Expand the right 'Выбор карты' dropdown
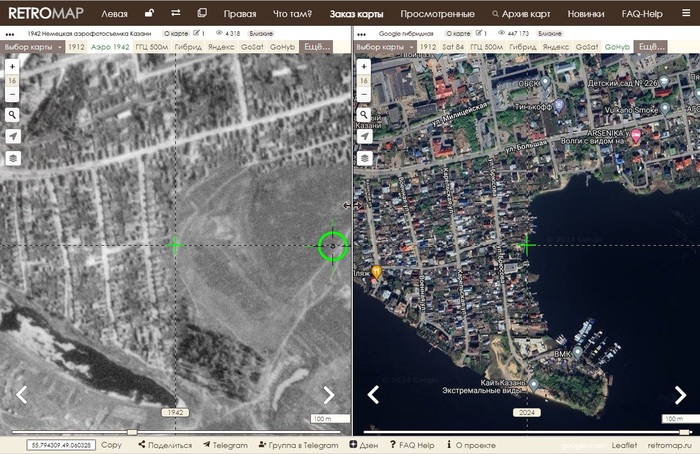Screen dimensions: 700x454 (x=383, y=47)
